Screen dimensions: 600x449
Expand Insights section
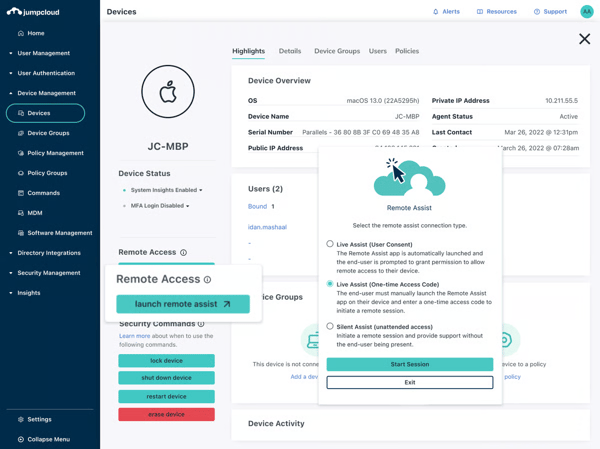coord(25,293)
